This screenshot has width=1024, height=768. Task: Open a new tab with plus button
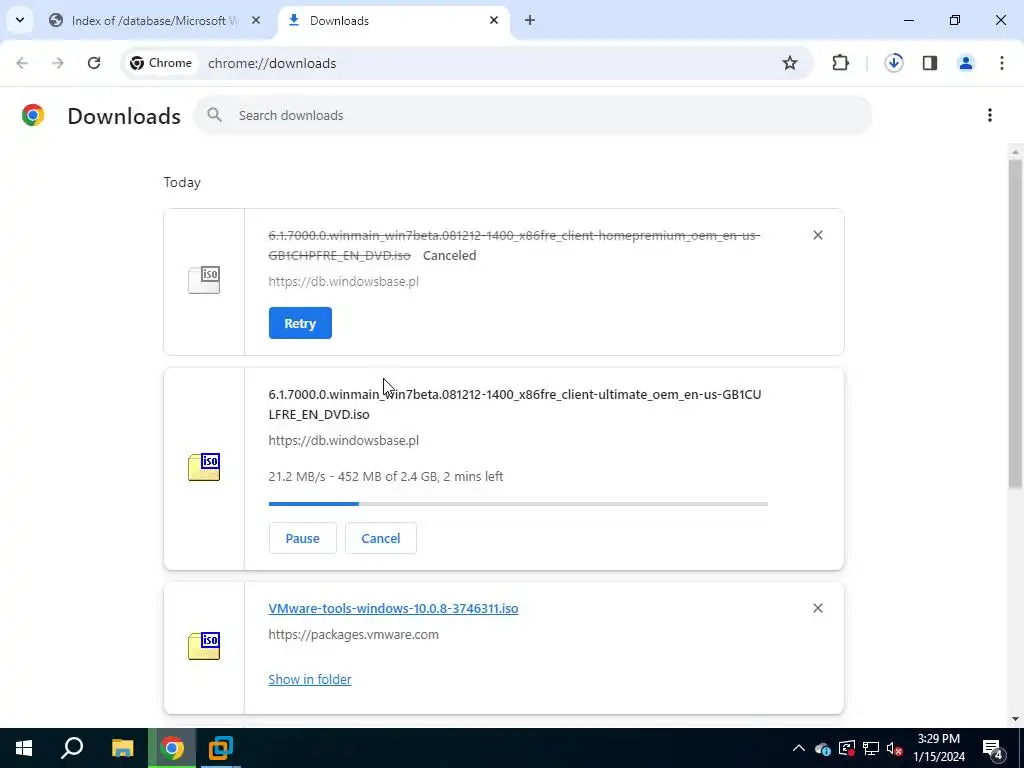[x=530, y=20]
